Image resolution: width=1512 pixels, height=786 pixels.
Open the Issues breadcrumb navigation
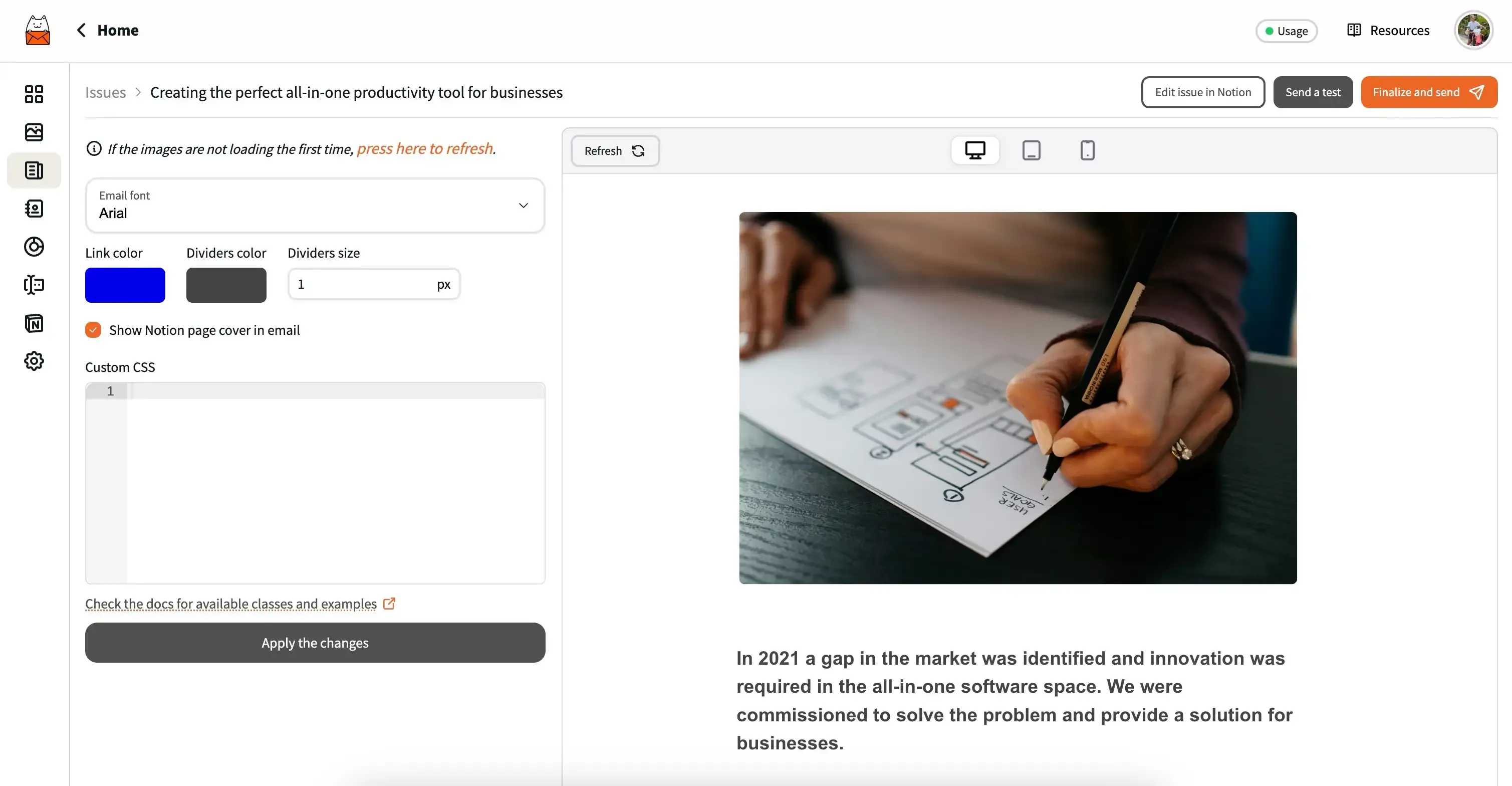[105, 90]
